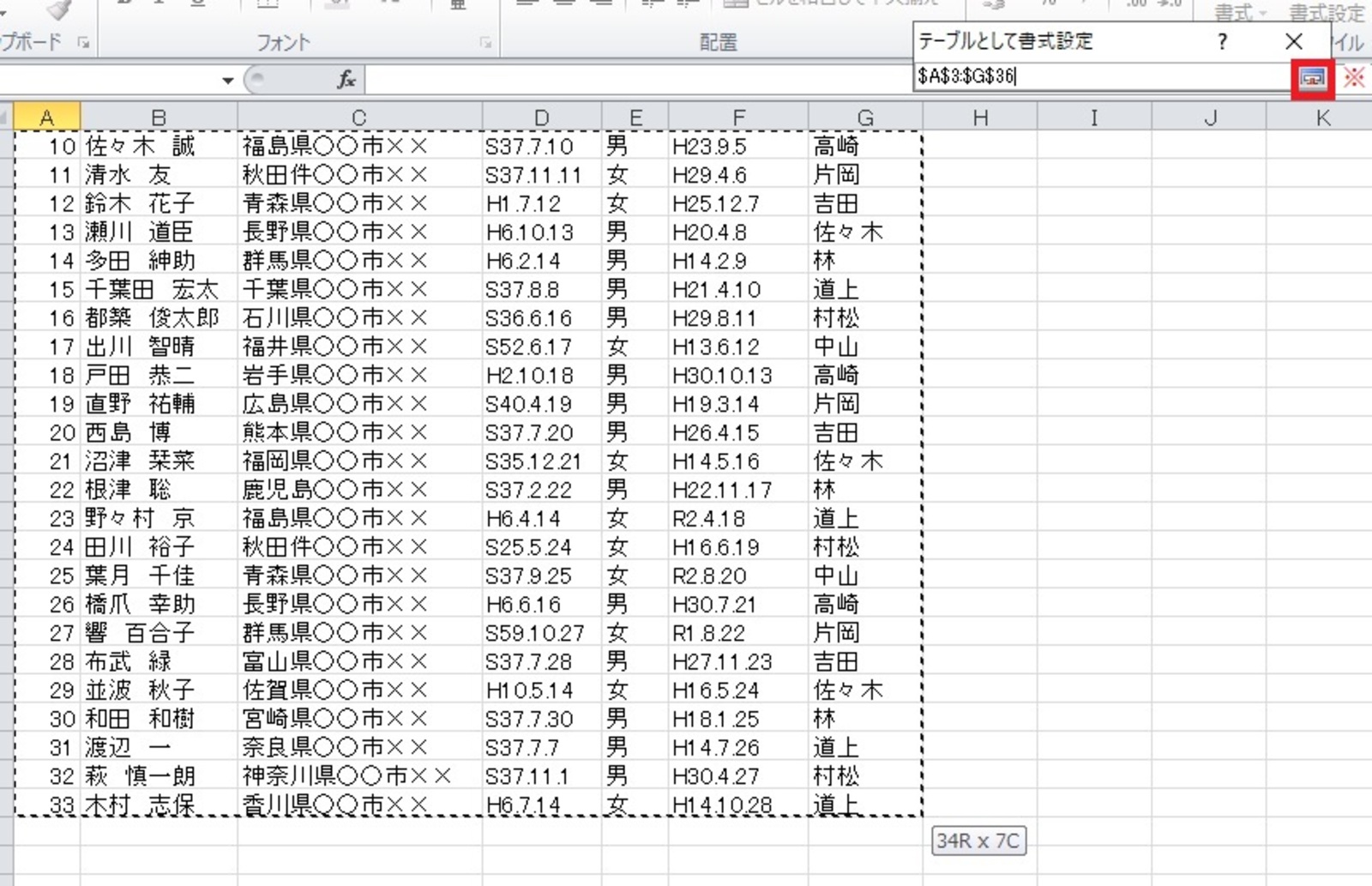Select the cell with name 清水 友
Image resolution: width=1372 pixels, height=886 pixels.
[x=159, y=175]
